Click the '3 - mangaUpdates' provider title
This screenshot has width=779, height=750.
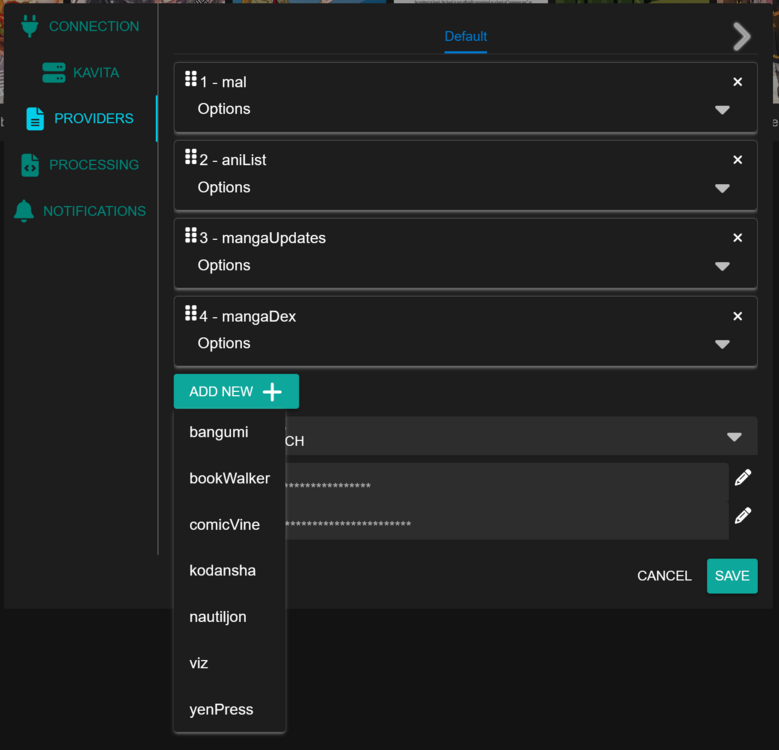[x=263, y=238]
